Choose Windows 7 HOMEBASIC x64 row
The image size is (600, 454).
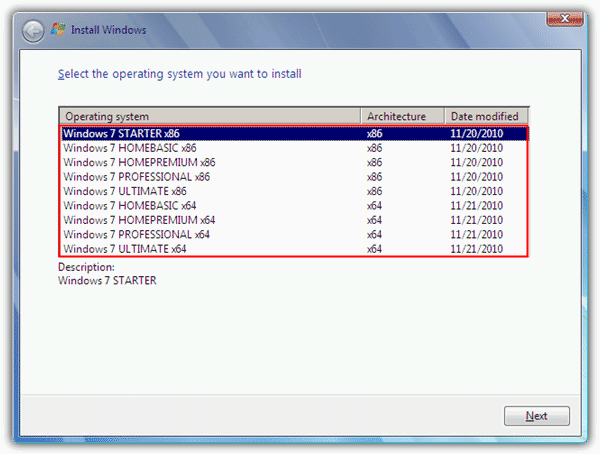(294, 206)
